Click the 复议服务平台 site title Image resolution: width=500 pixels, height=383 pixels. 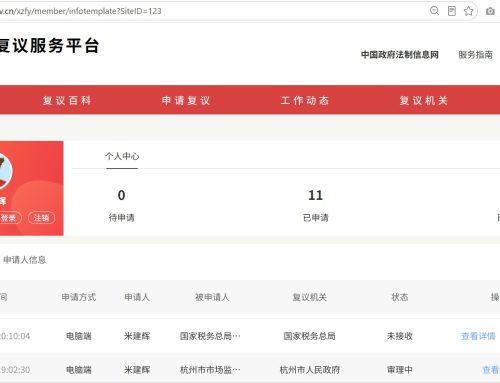point(50,45)
